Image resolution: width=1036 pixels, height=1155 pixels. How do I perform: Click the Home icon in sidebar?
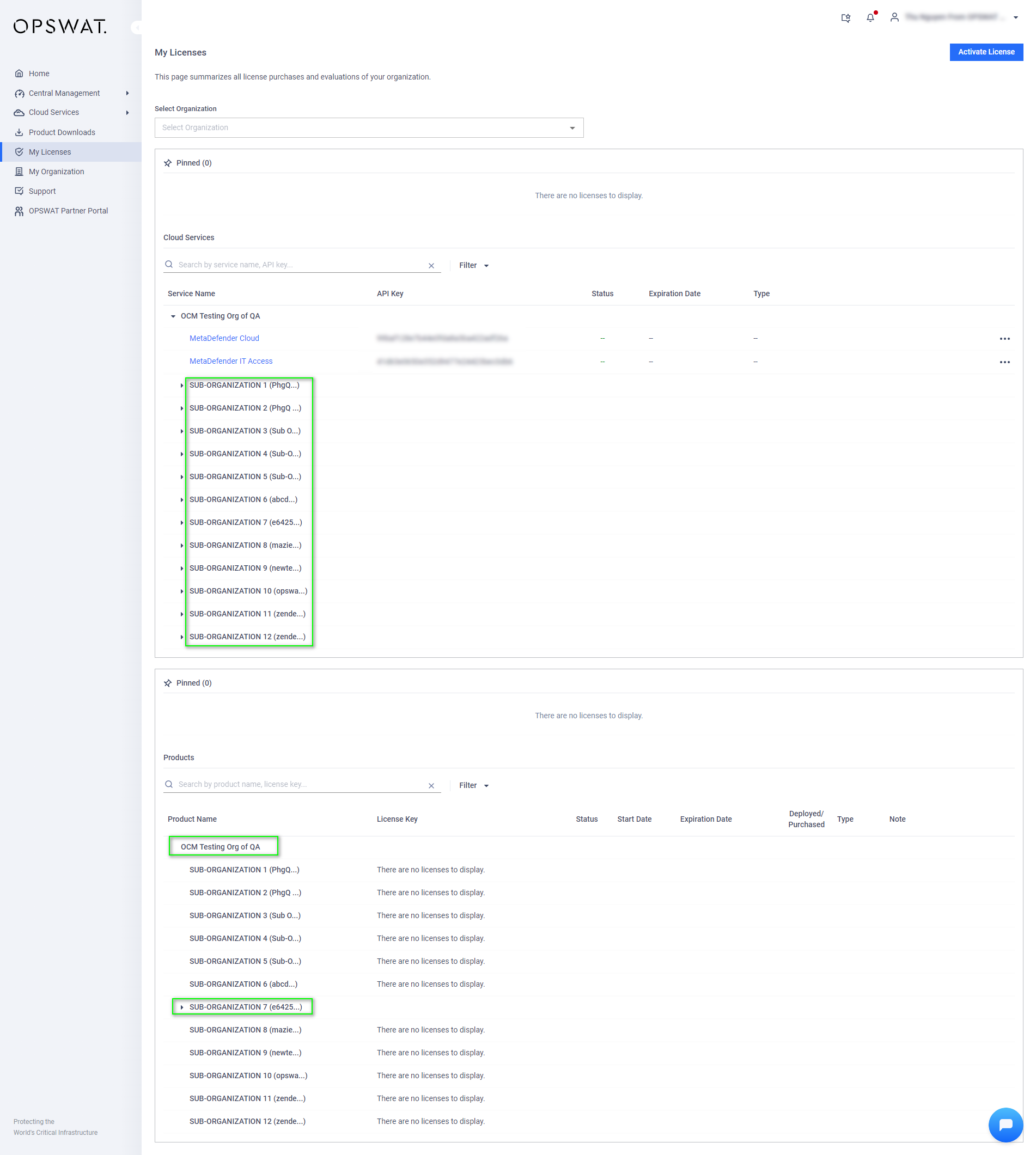coord(19,74)
